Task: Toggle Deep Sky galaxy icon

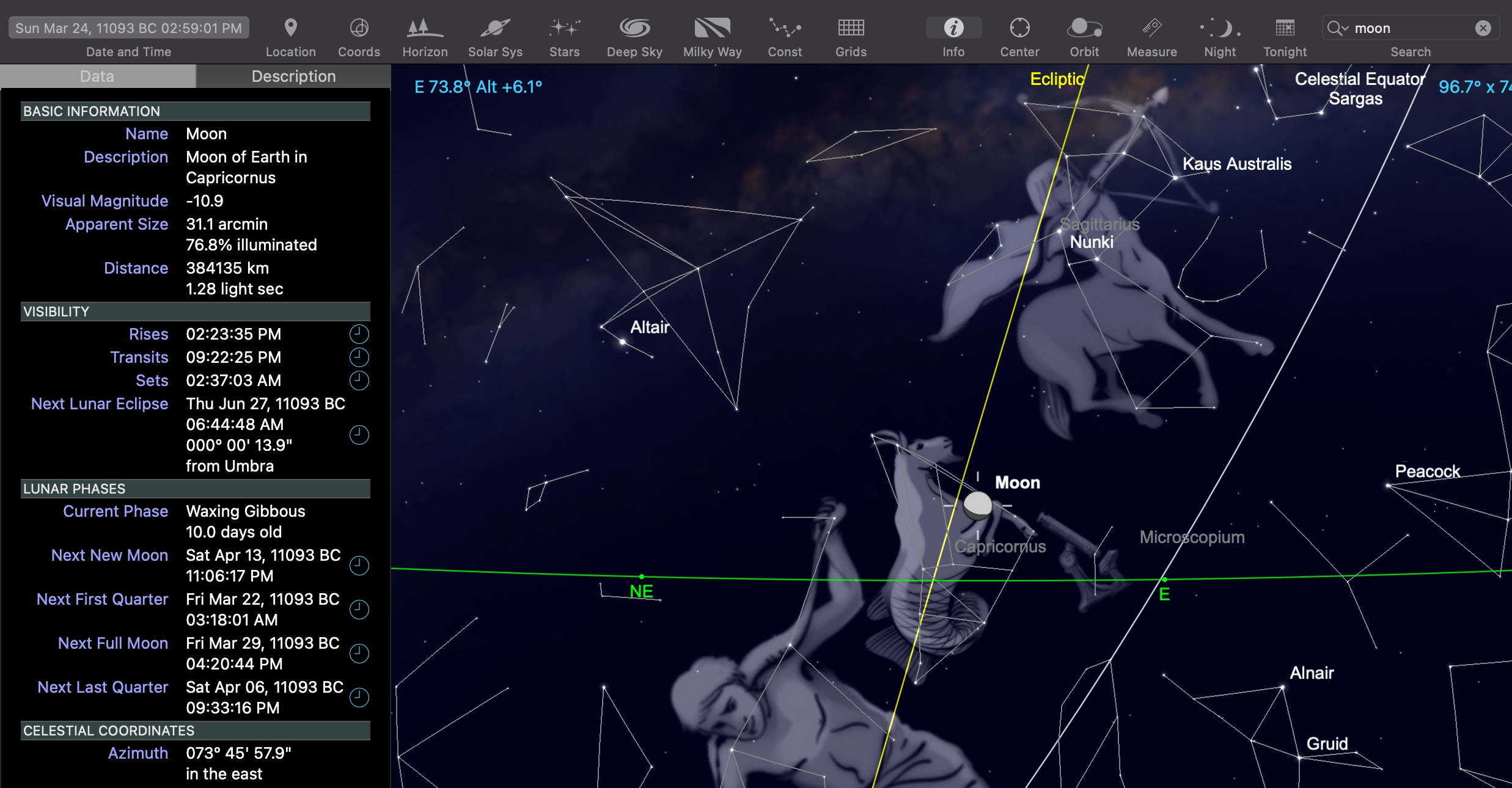Action: click(634, 28)
